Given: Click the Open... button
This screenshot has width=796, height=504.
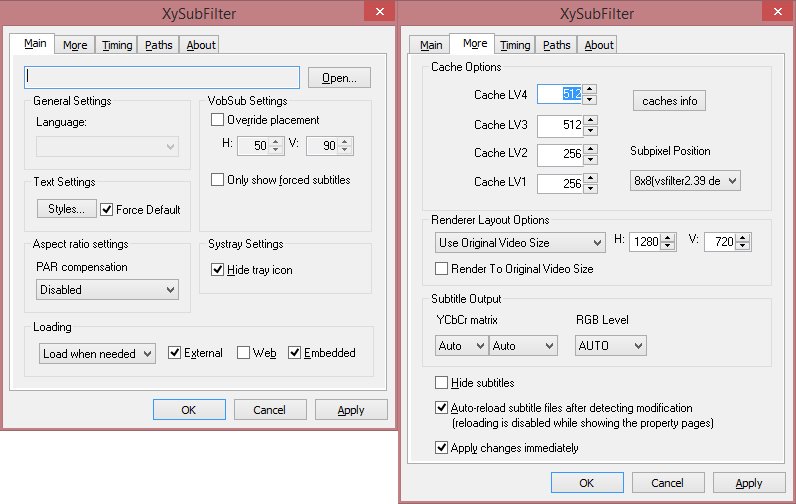Looking at the screenshot, I should tap(339, 78).
